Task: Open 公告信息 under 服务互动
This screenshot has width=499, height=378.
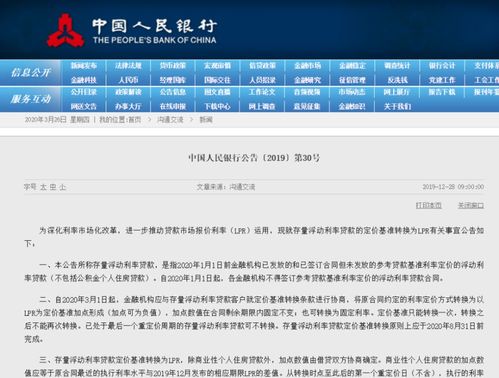Action: 173,92
